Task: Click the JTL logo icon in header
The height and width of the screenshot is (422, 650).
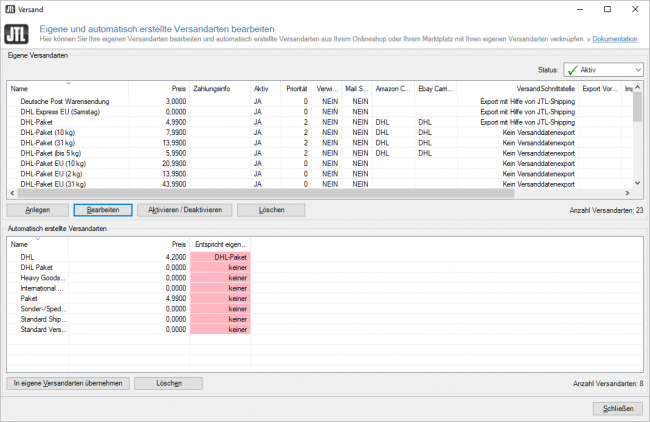Action: (17, 34)
